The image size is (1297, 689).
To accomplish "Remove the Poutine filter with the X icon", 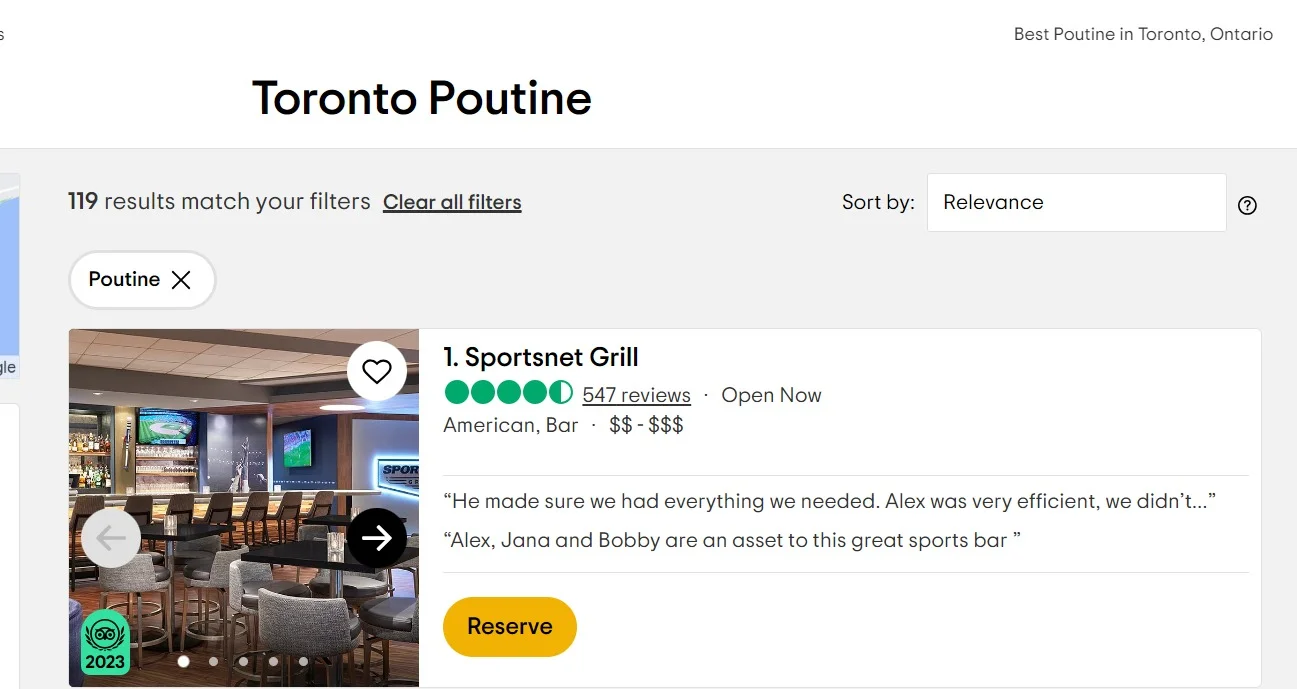I will coord(182,280).
